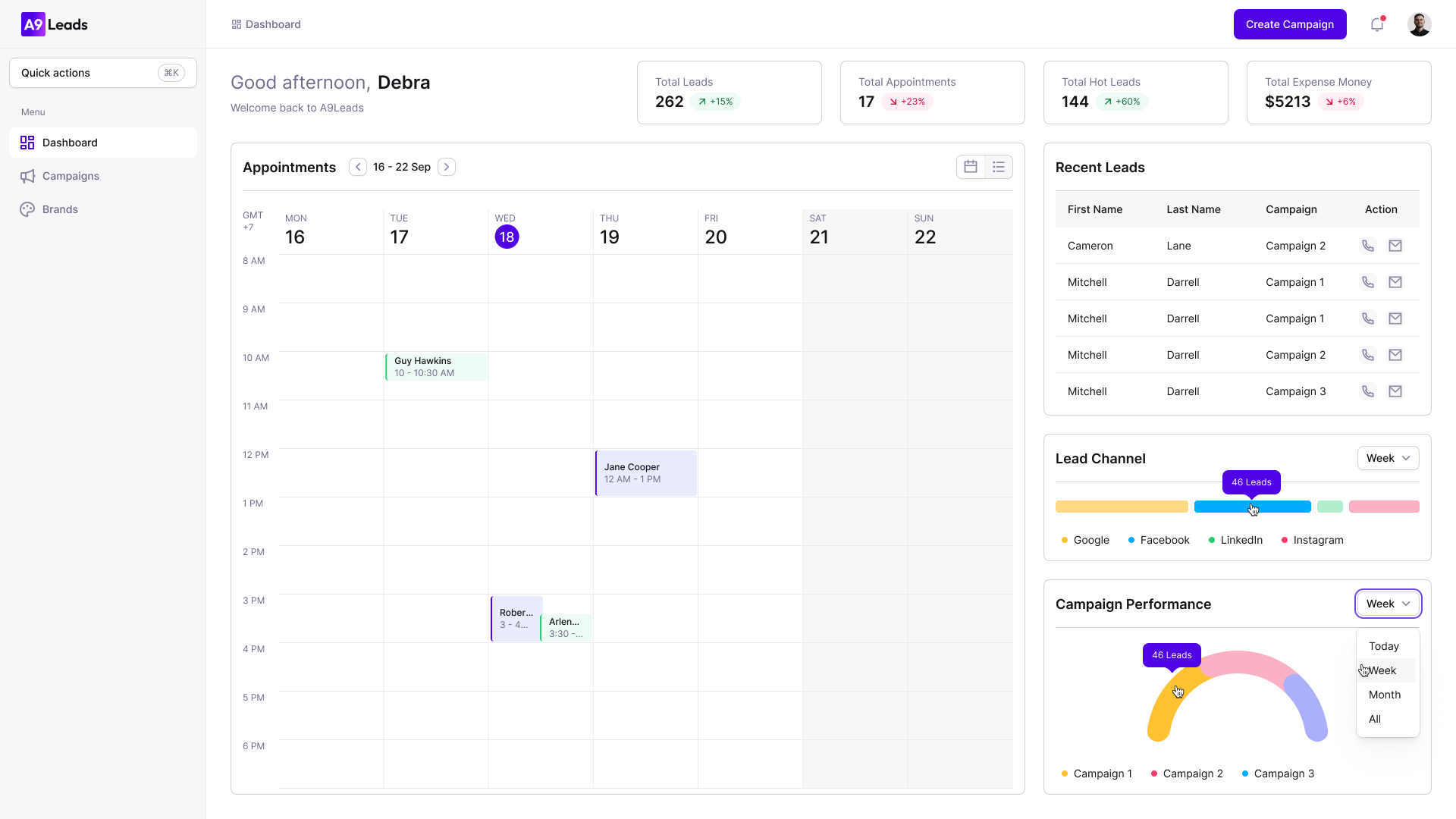Switch appointments to list view

click(999, 167)
